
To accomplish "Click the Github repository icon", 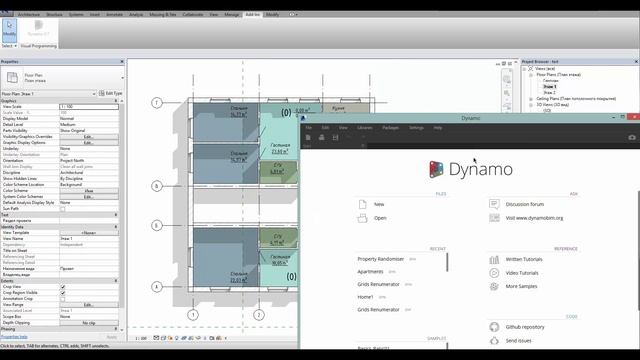I will click(494, 327).
